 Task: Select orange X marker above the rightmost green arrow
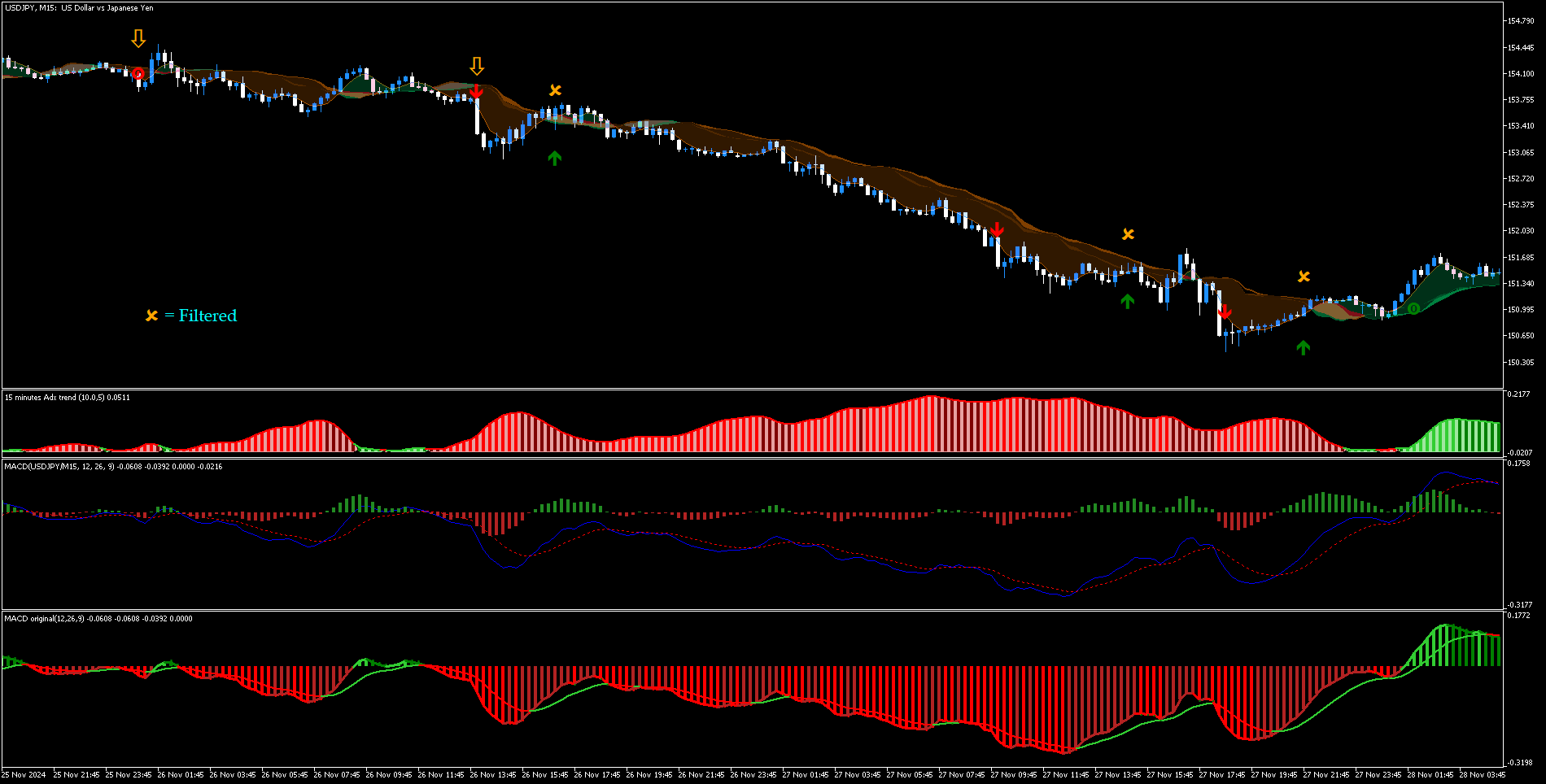click(x=1304, y=277)
